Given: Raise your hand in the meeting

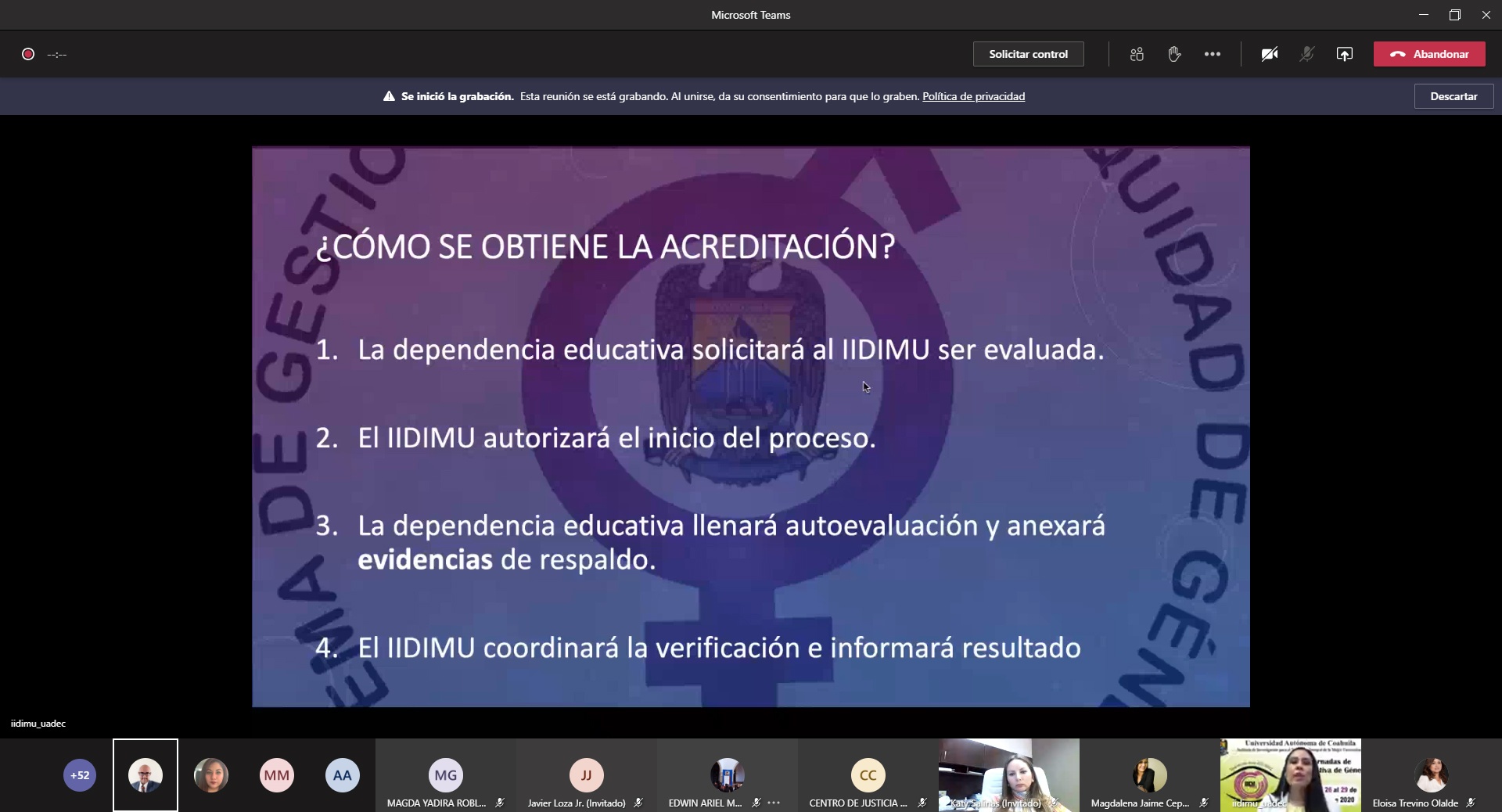Looking at the screenshot, I should click(1174, 54).
